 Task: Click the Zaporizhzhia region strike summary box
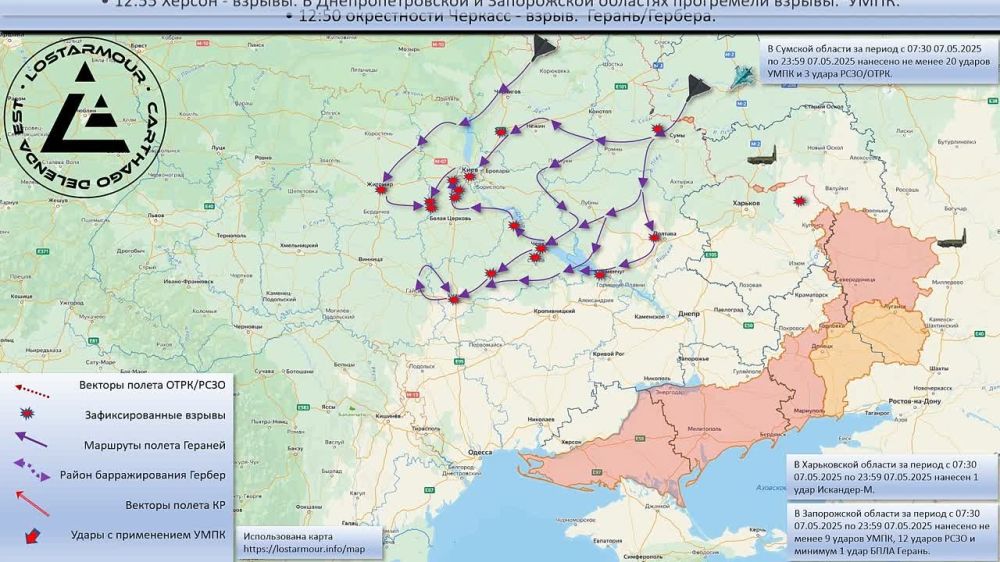(890, 530)
